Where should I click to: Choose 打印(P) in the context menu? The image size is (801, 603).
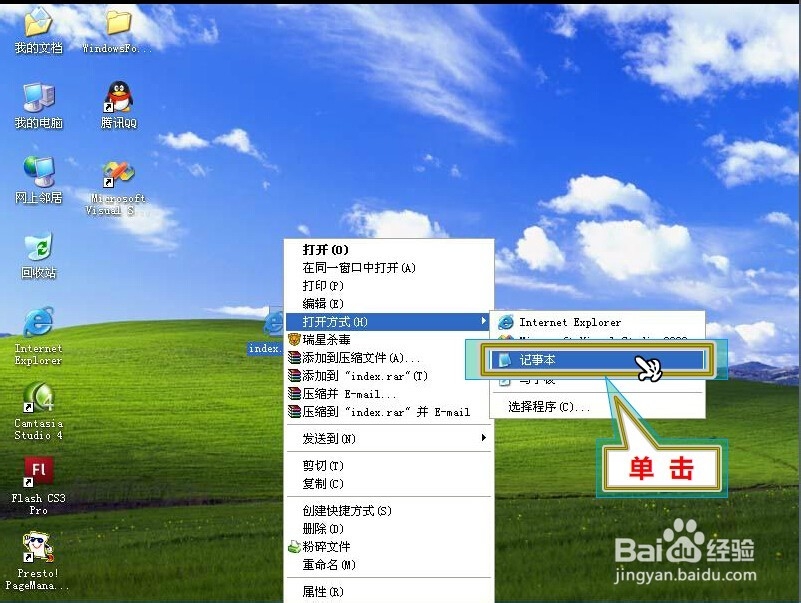tap(389, 285)
